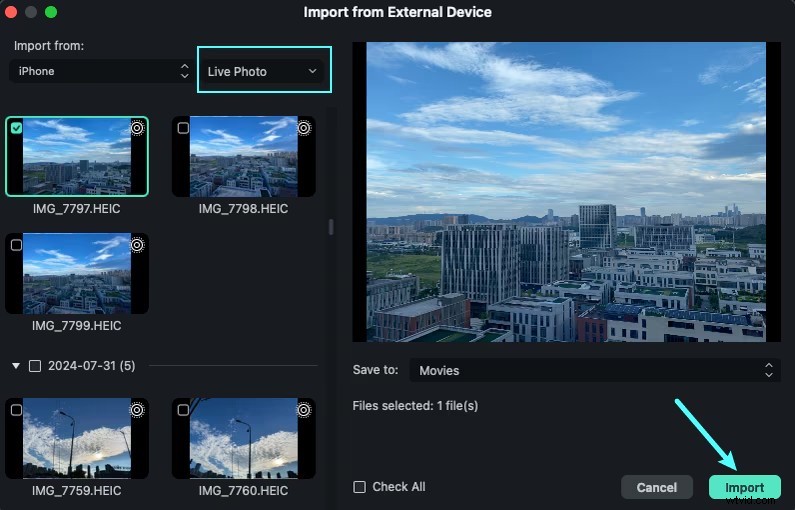Viewport: 795px width, 510px height.
Task: Click the Import from: label
Action: click(49, 46)
